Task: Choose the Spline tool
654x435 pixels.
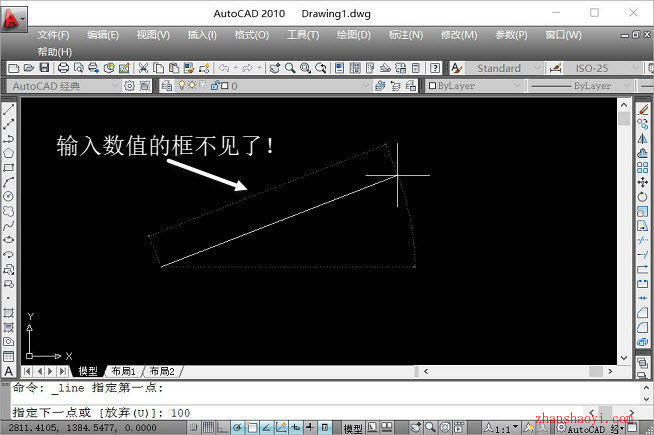Action: [x=8, y=226]
